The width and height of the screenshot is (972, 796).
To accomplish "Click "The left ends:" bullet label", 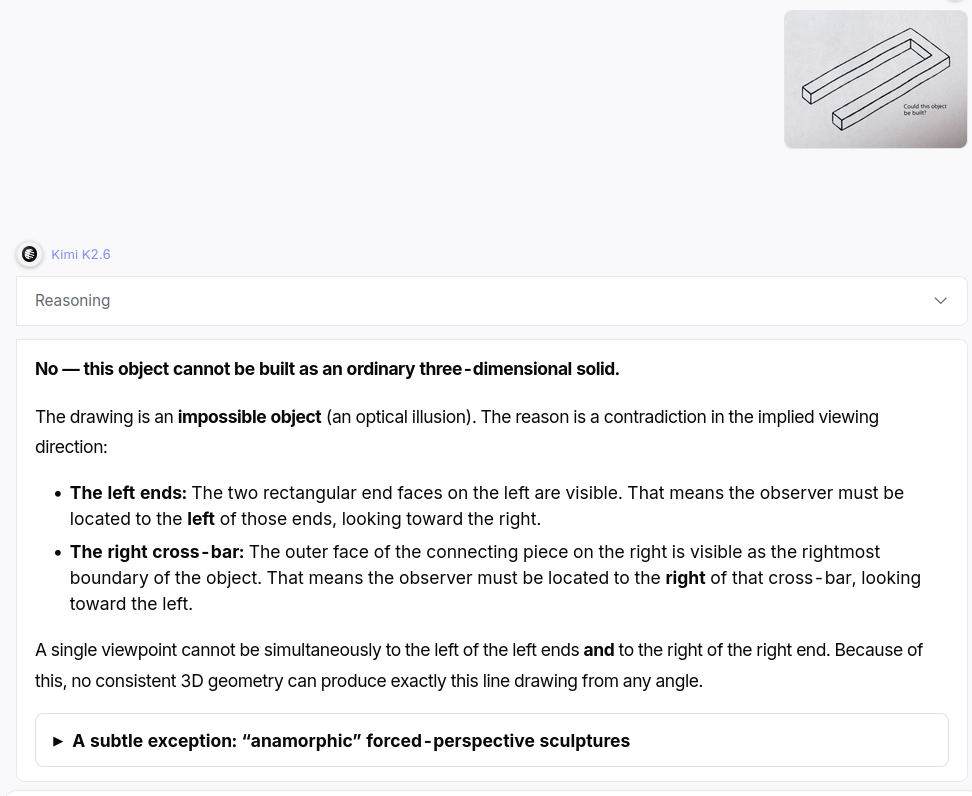I will click(x=128, y=493).
